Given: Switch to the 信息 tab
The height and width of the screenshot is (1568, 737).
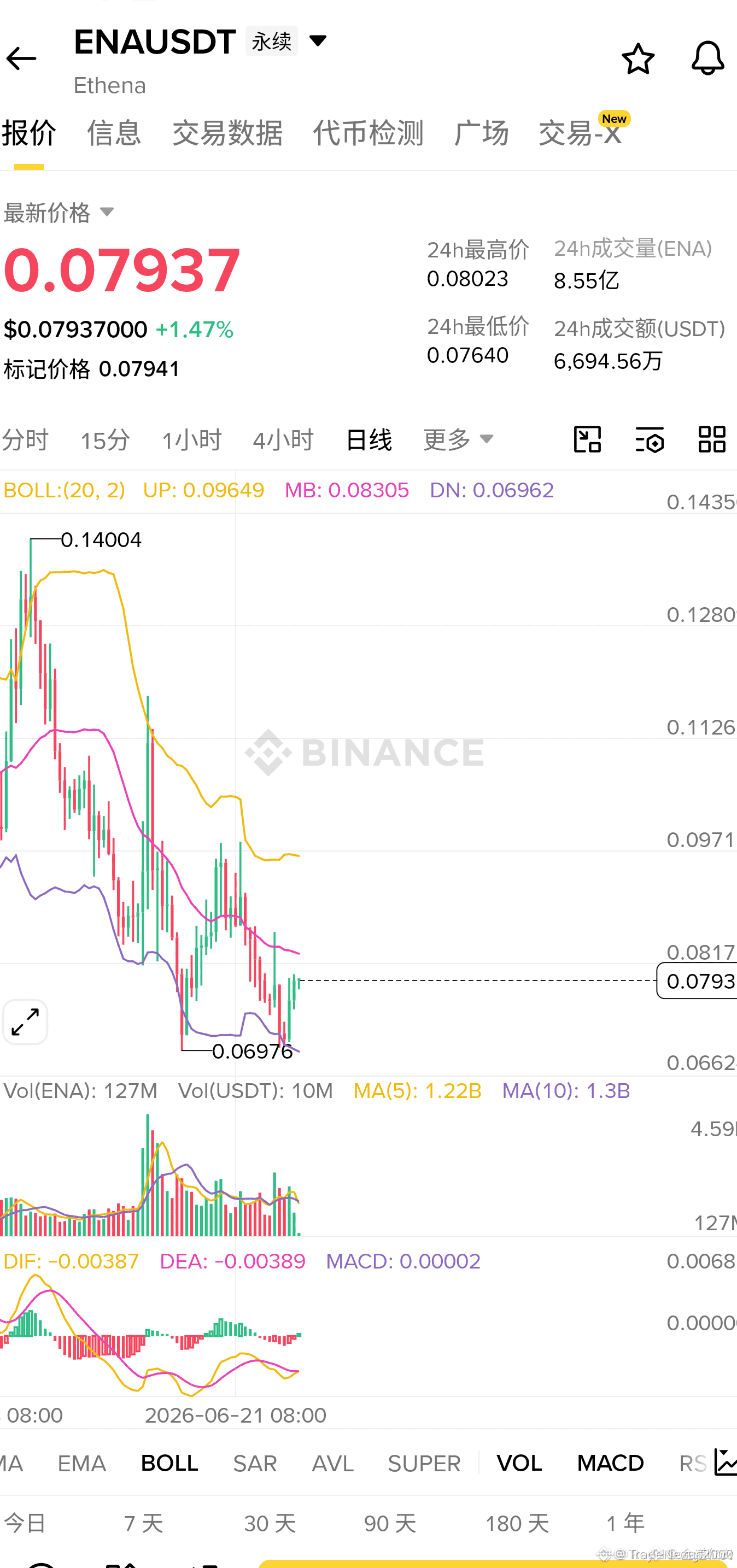Looking at the screenshot, I should pos(114,133).
